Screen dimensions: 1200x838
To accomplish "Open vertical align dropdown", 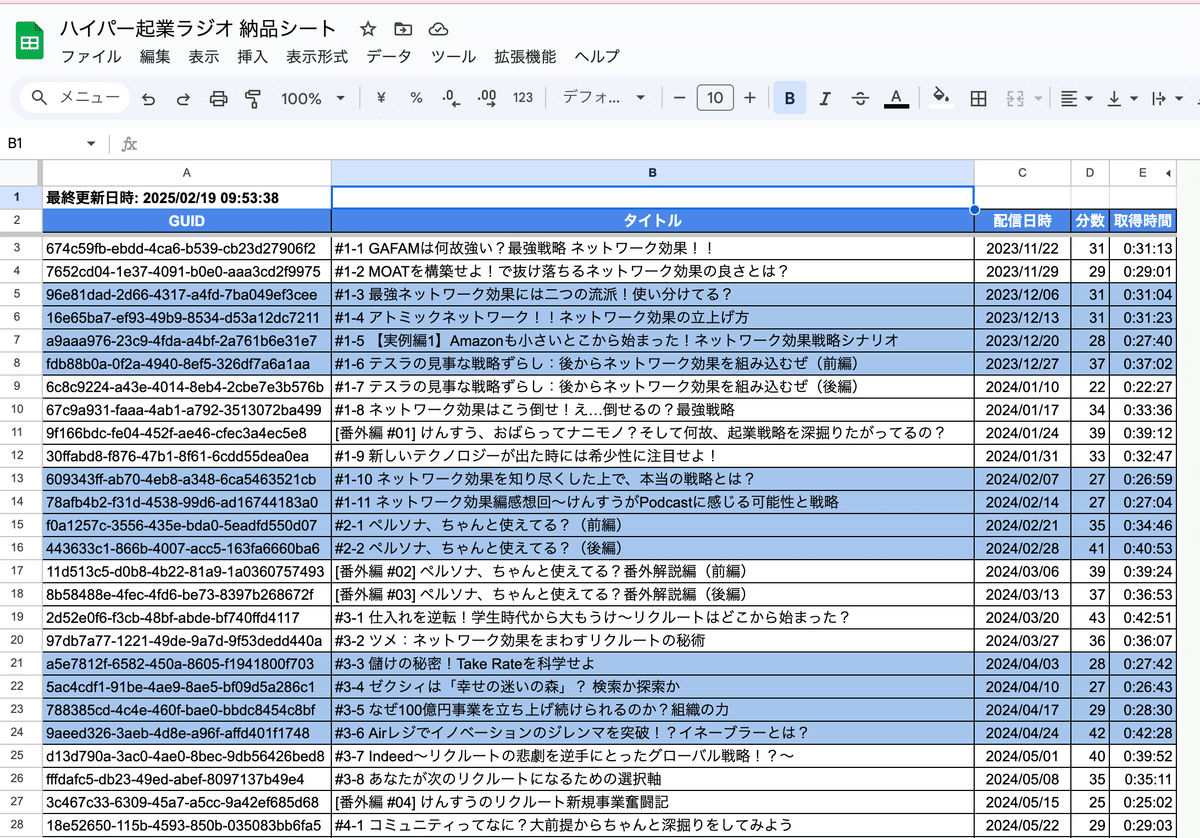I will click(1123, 98).
